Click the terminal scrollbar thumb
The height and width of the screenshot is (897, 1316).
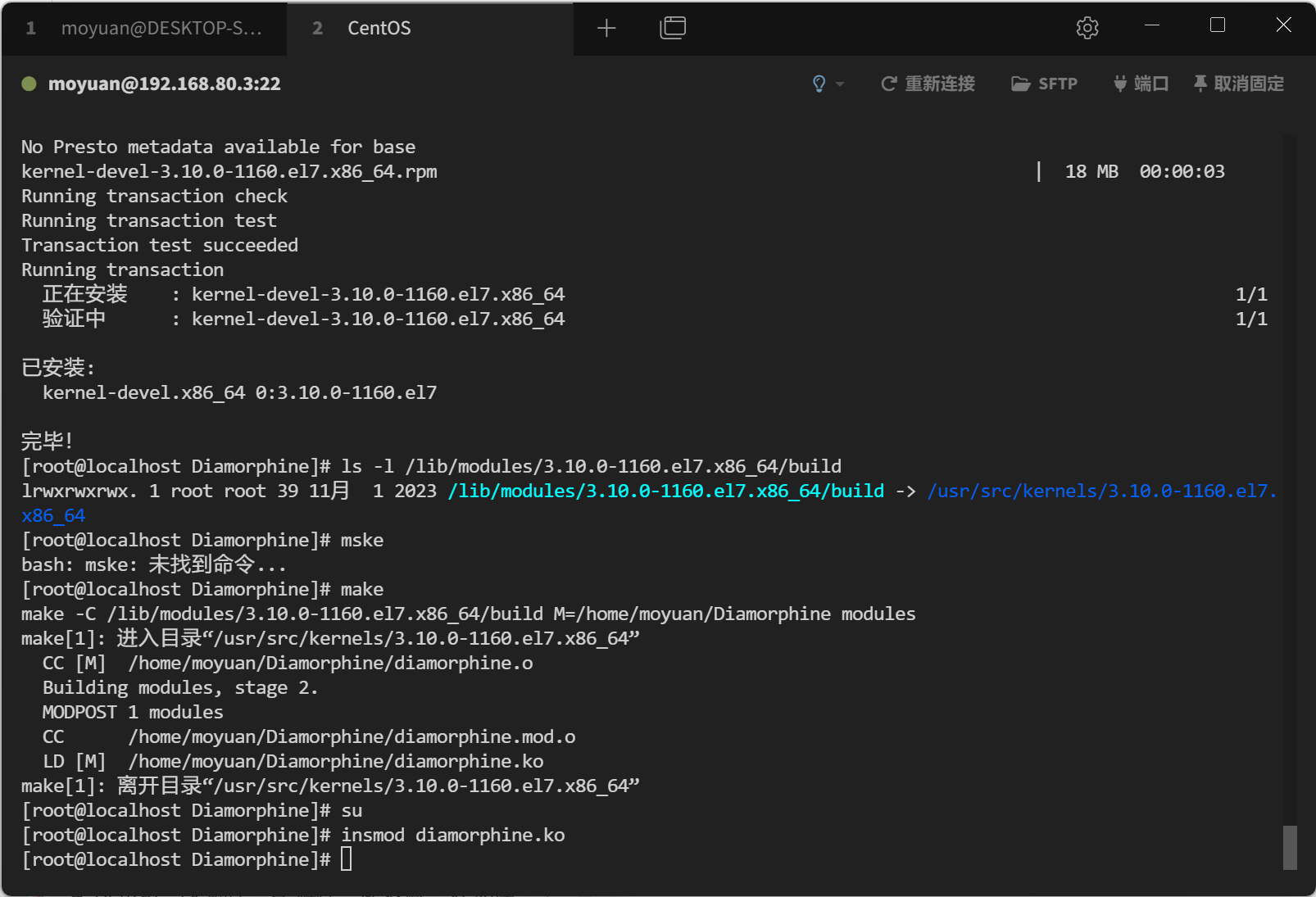1290,847
